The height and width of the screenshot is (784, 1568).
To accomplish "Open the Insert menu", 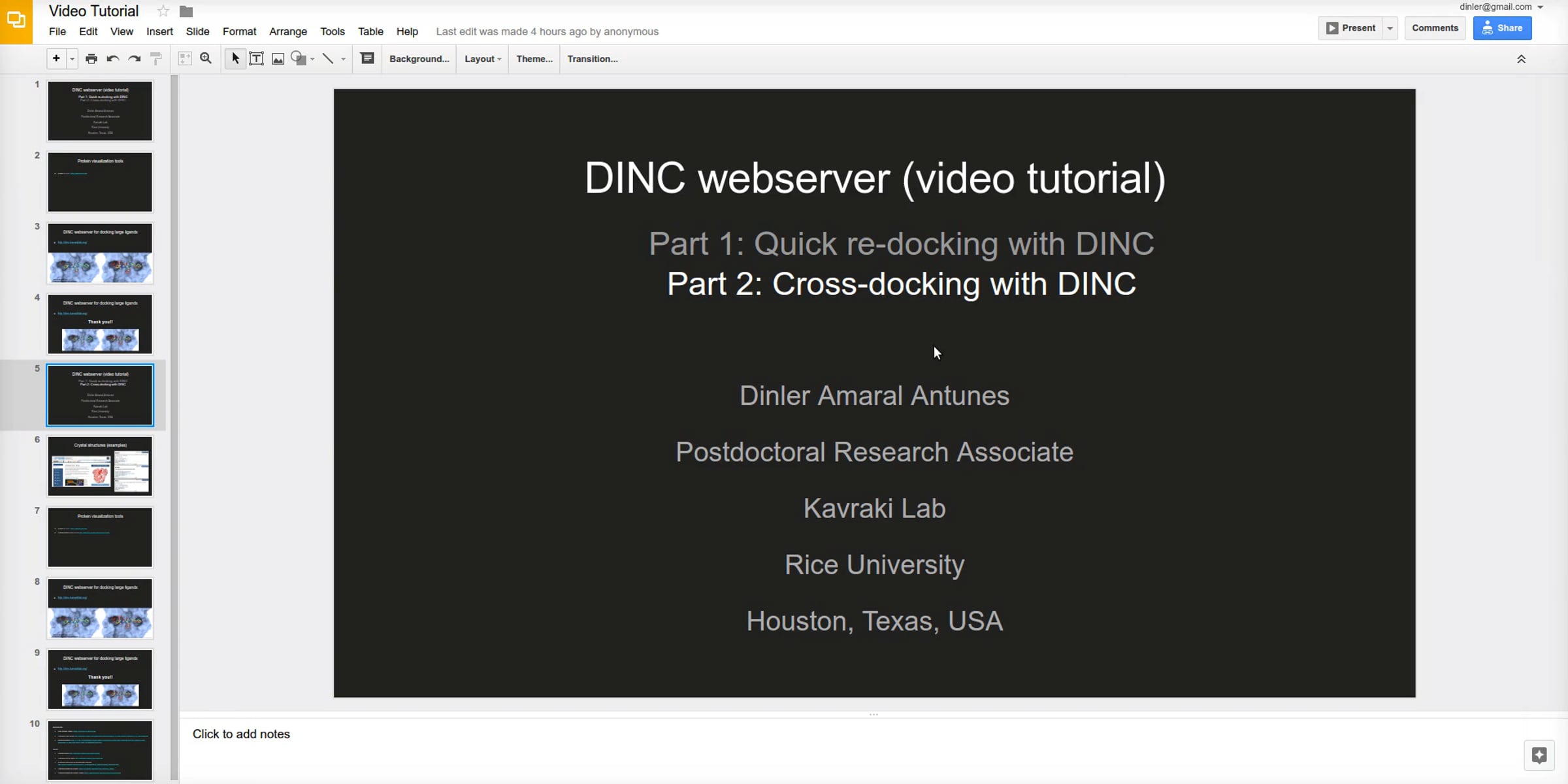I will coord(159,31).
